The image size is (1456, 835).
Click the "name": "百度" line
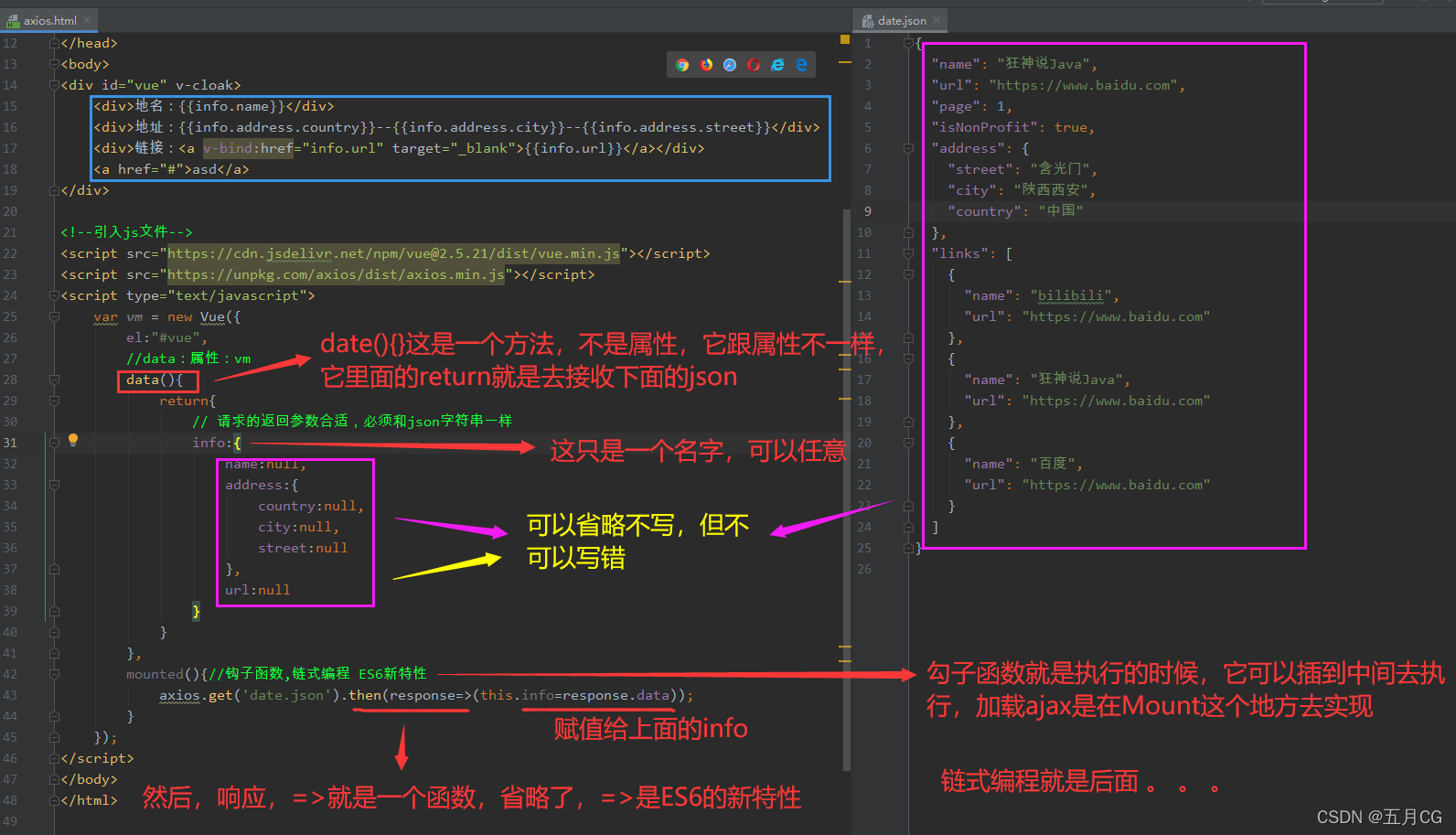(1023, 464)
